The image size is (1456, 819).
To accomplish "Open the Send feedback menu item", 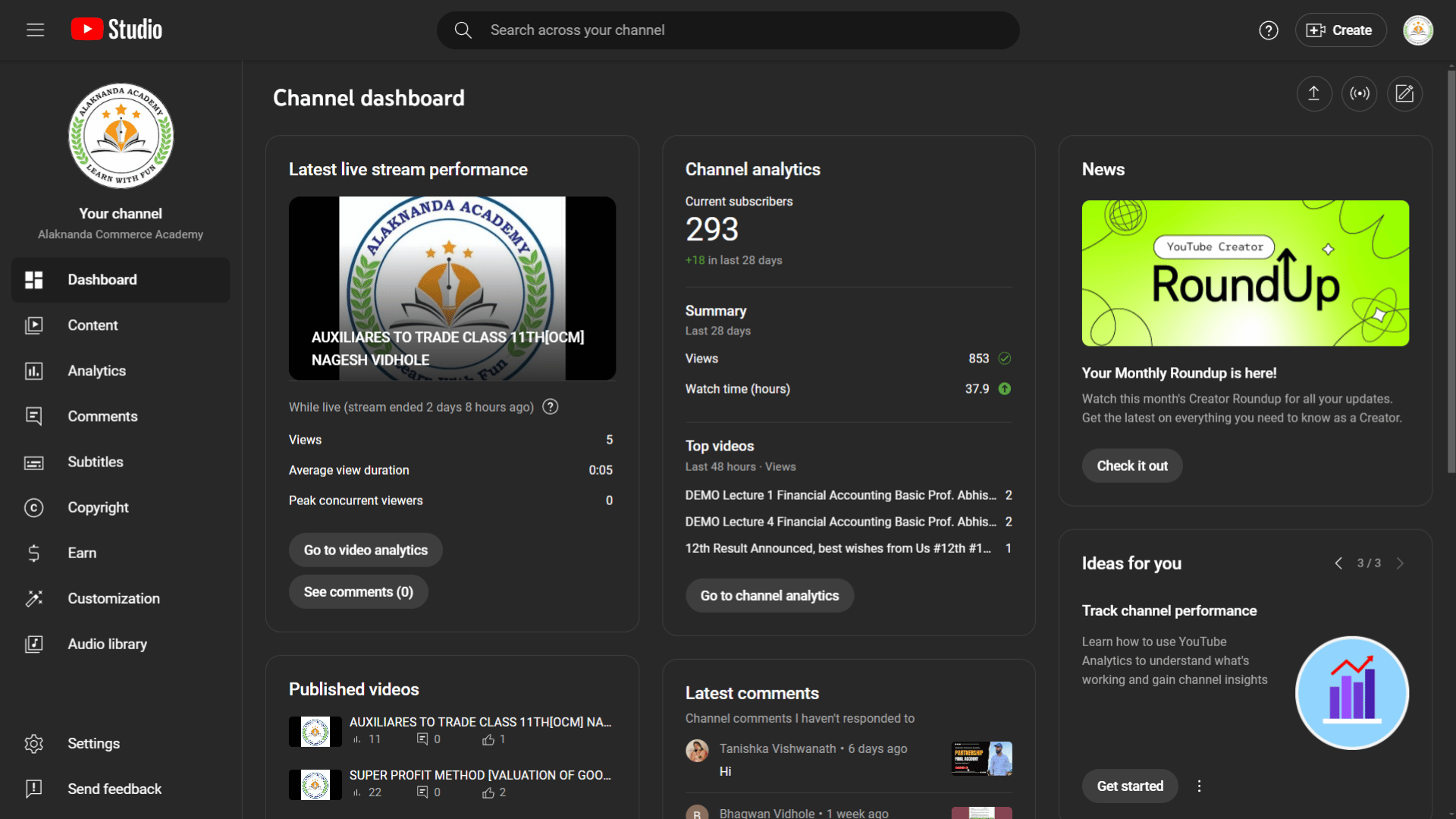I will (x=121, y=789).
